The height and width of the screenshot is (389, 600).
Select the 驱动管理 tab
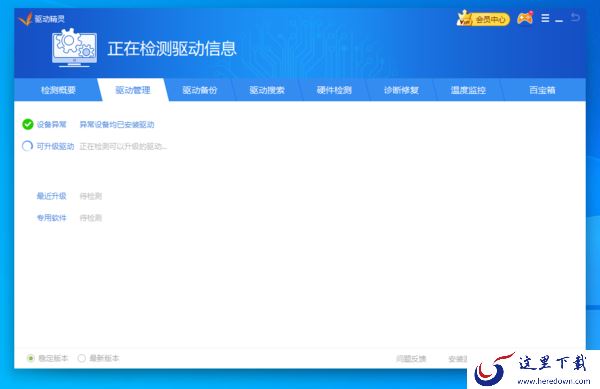[x=133, y=90]
